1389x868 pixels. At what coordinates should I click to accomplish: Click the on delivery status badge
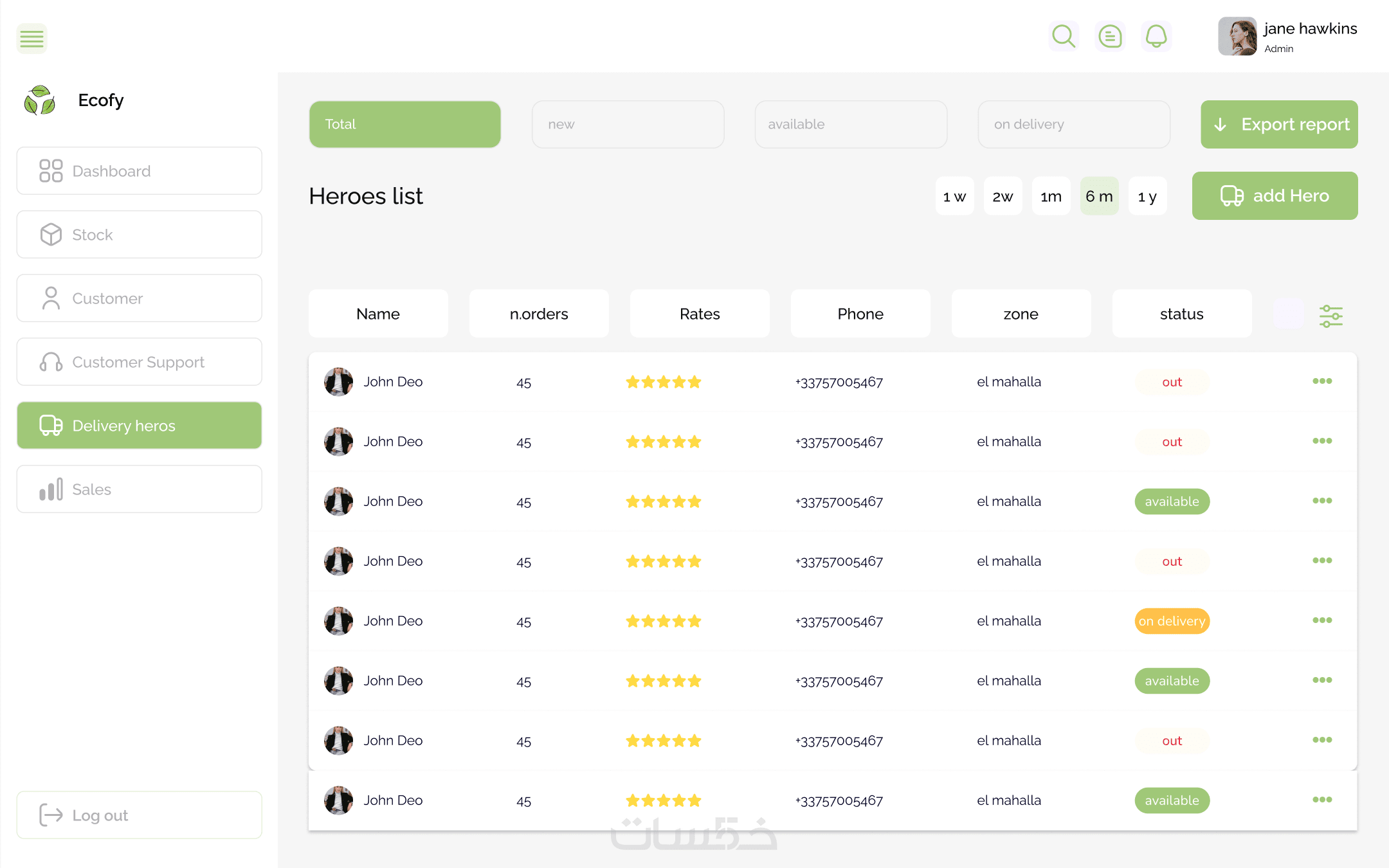pyautogui.click(x=1172, y=621)
